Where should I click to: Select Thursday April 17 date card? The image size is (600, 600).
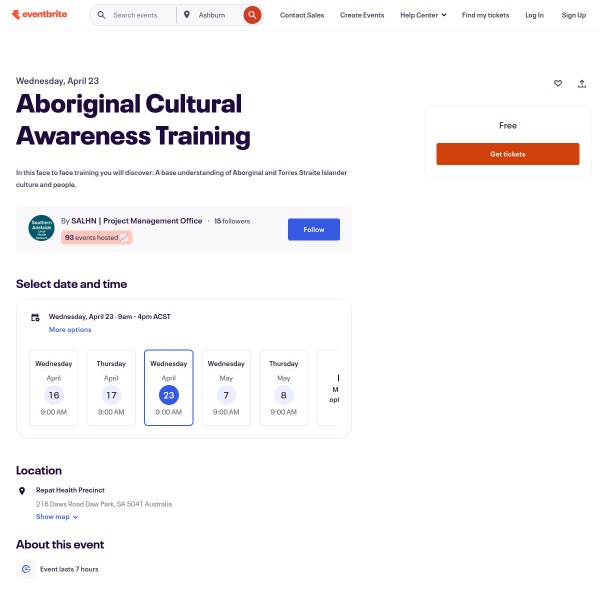[x=111, y=388]
